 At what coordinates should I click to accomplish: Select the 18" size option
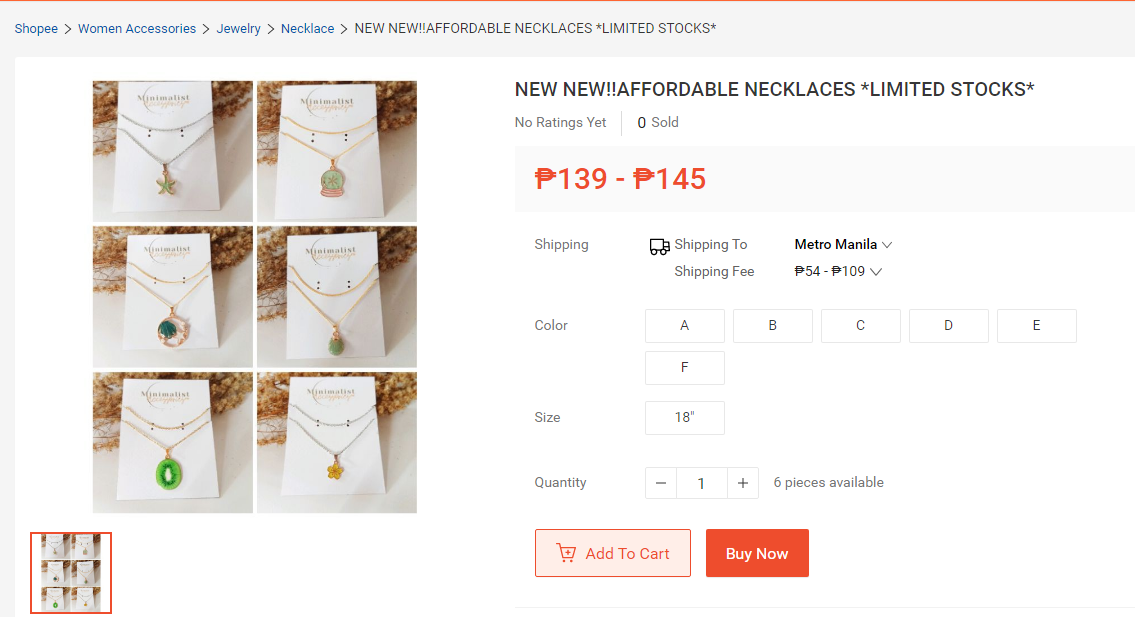tap(685, 418)
